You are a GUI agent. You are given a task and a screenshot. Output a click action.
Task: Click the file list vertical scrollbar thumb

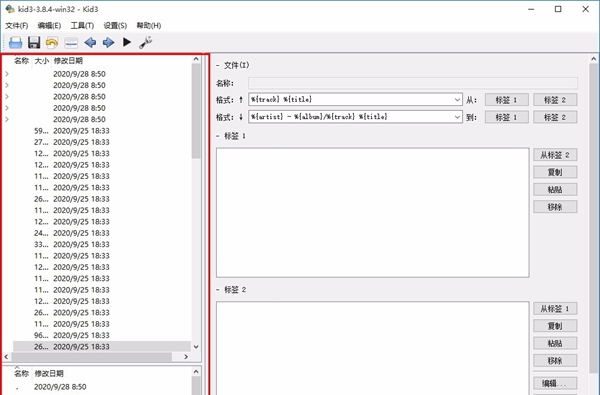coord(196,111)
